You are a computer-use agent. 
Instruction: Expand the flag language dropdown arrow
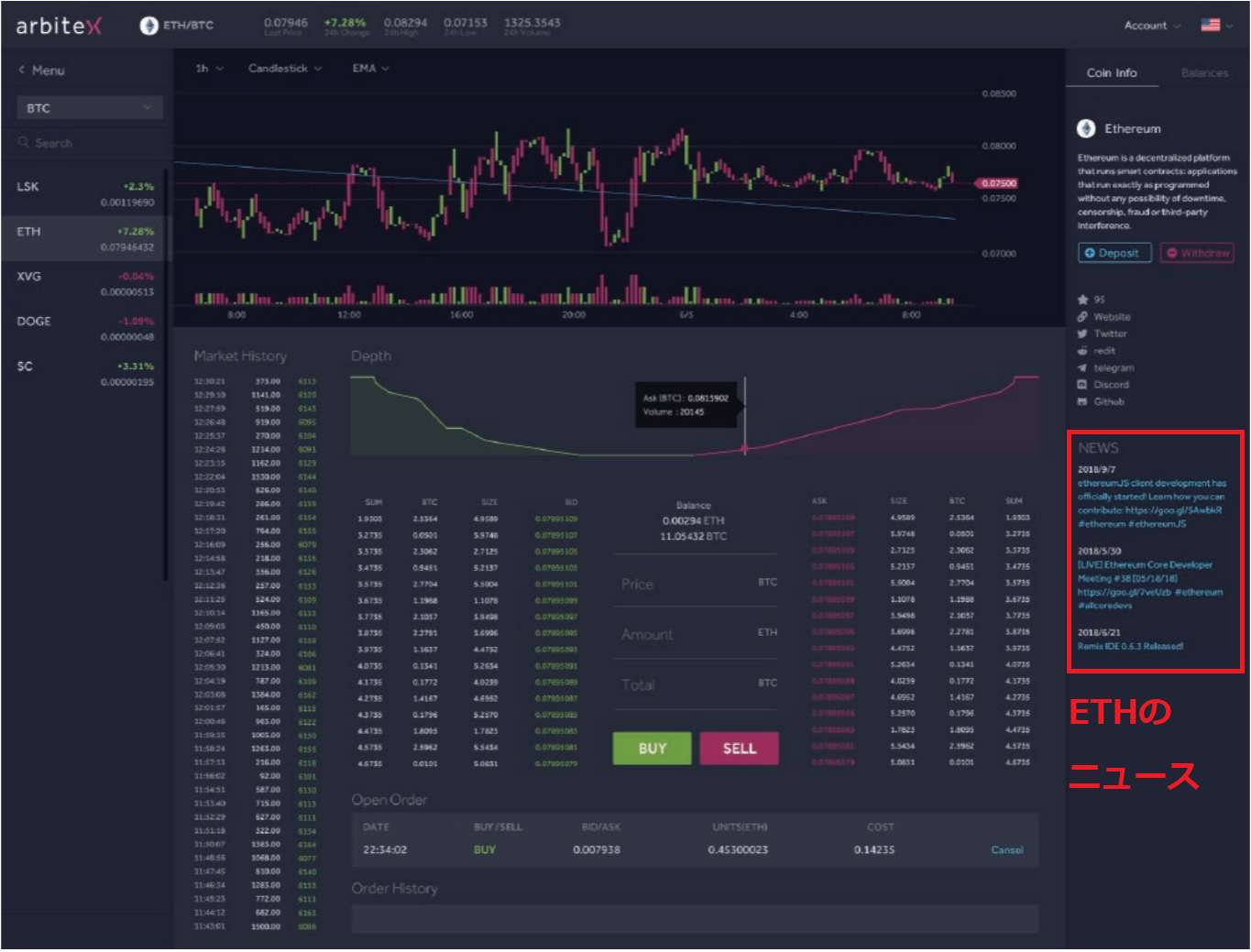tap(1230, 26)
